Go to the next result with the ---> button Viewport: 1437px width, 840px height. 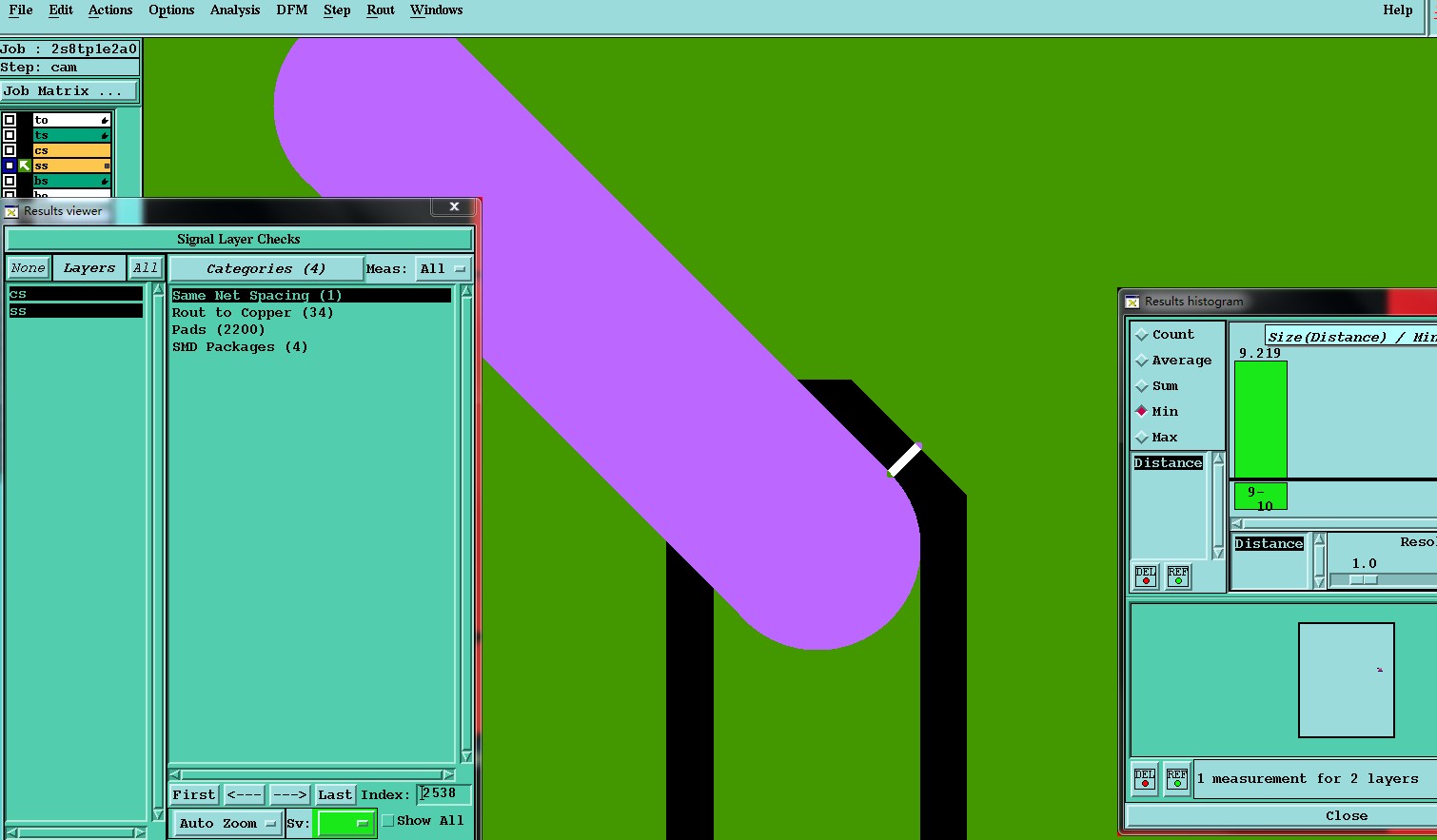[289, 794]
